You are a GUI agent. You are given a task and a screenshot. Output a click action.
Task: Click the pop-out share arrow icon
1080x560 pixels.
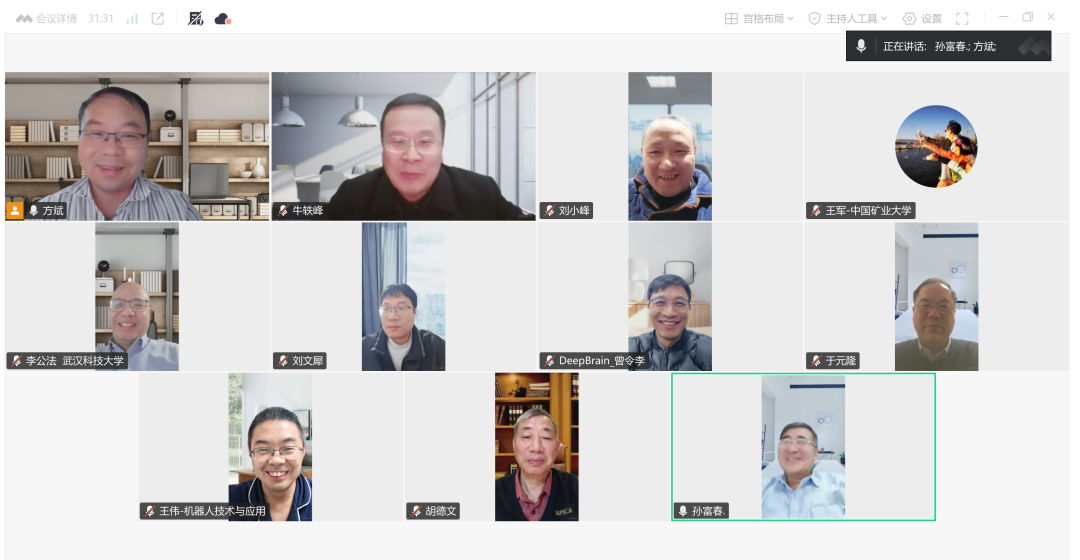158,19
